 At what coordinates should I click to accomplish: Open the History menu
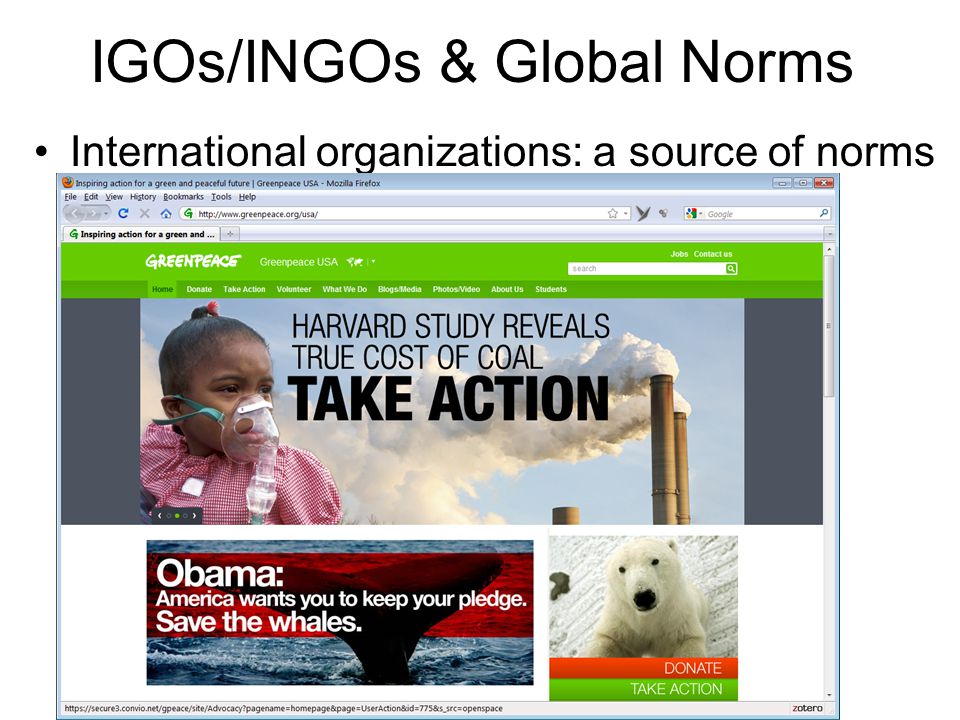point(143,197)
